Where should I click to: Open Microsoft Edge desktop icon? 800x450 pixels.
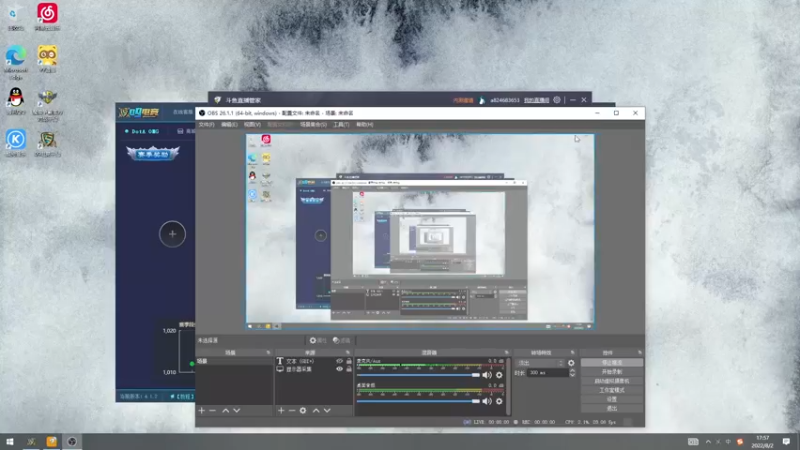pyautogui.click(x=16, y=62)
